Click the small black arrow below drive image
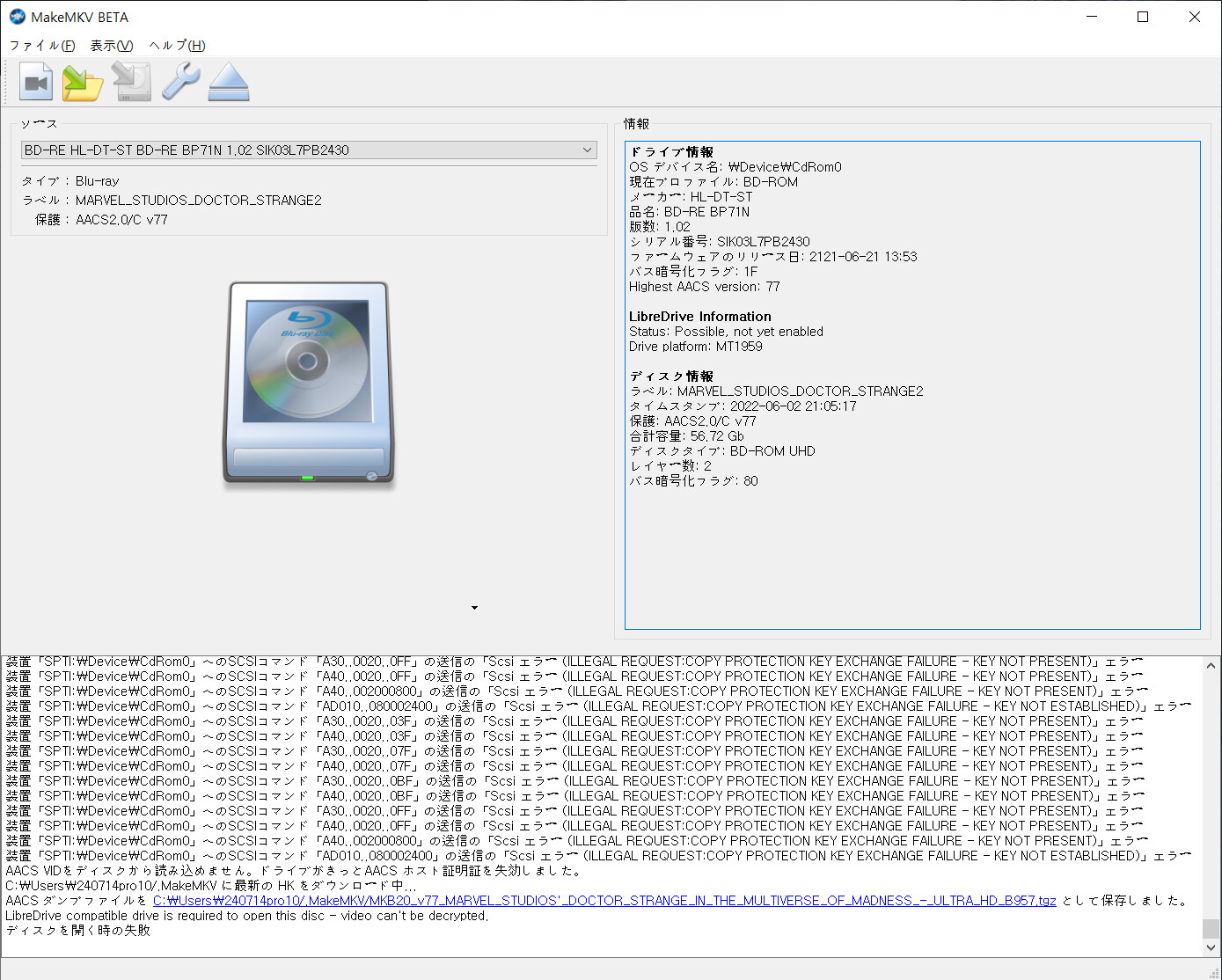The image size is (1222, 980). pos(474,608)
